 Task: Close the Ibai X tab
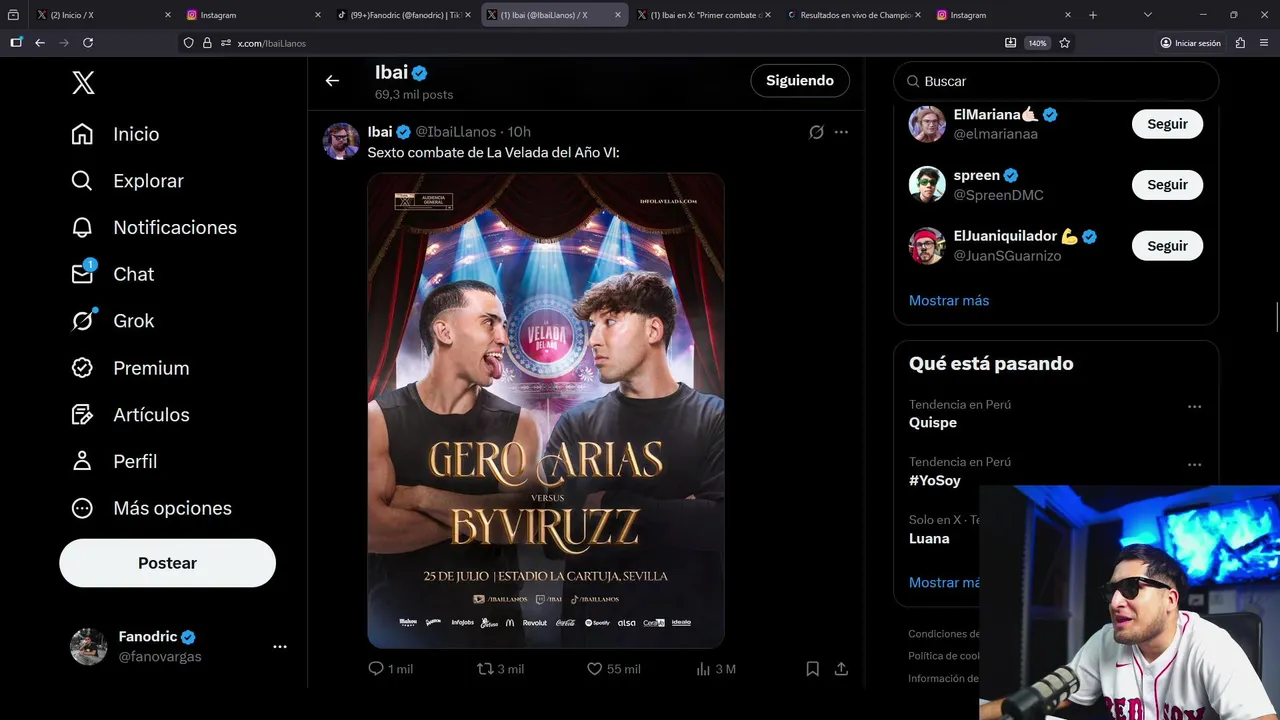[x=617, y=15]
